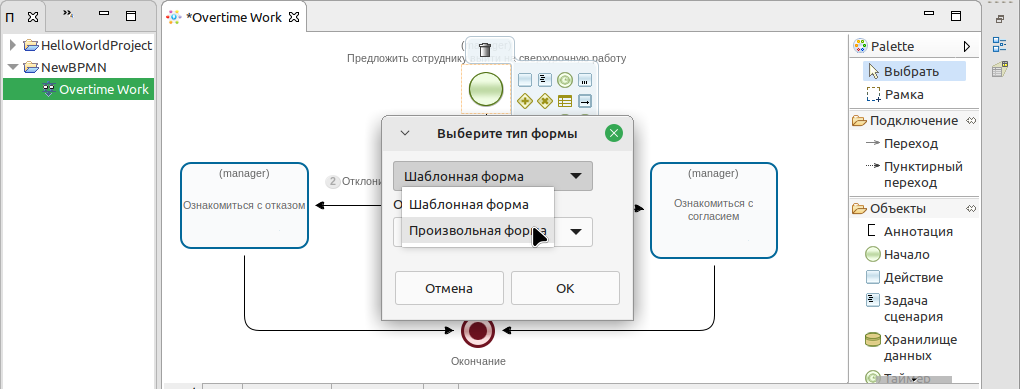Image resolution: width=1020 pixels, height=389 pixels.
Task: Maximize the left explorer panel
Action: click(x=131, y=16)
